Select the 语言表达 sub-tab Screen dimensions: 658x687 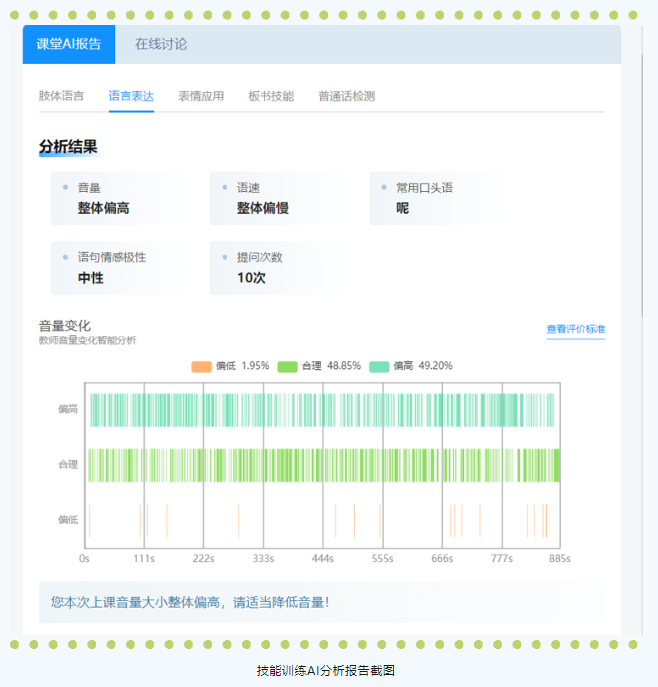131,96
